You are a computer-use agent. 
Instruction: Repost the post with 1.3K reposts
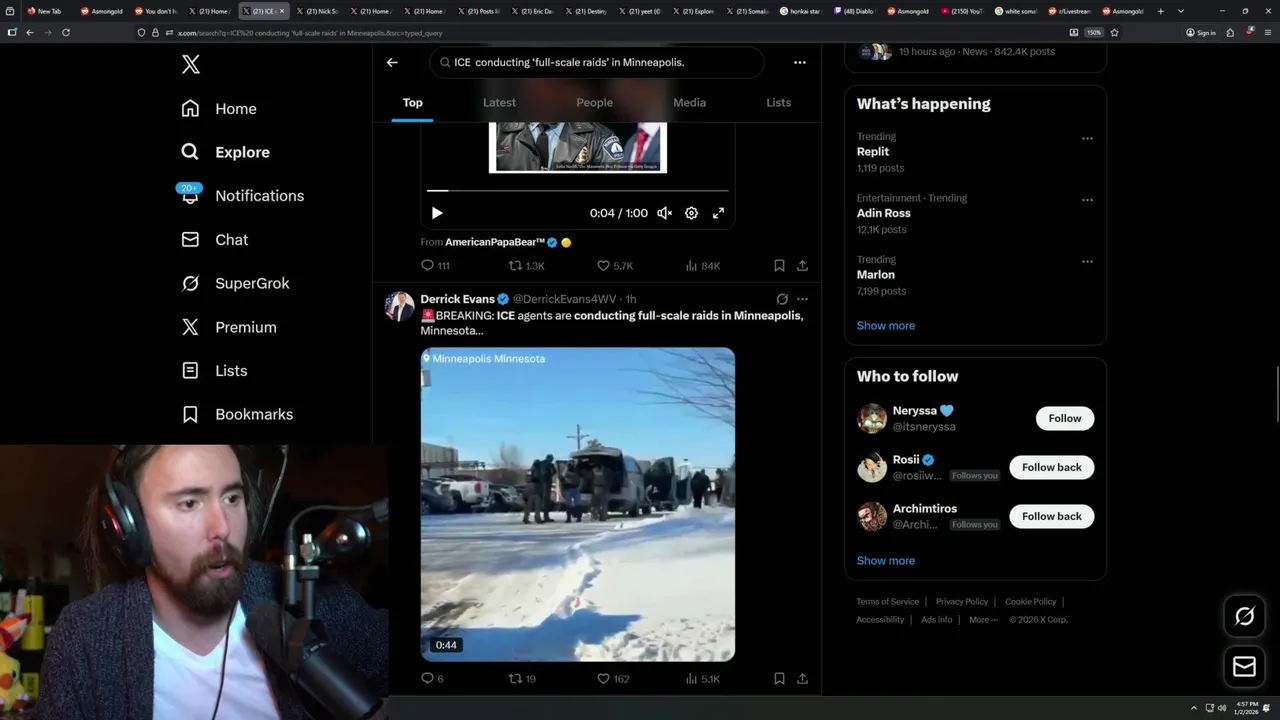pyautogui.click(x=527, y=266)
